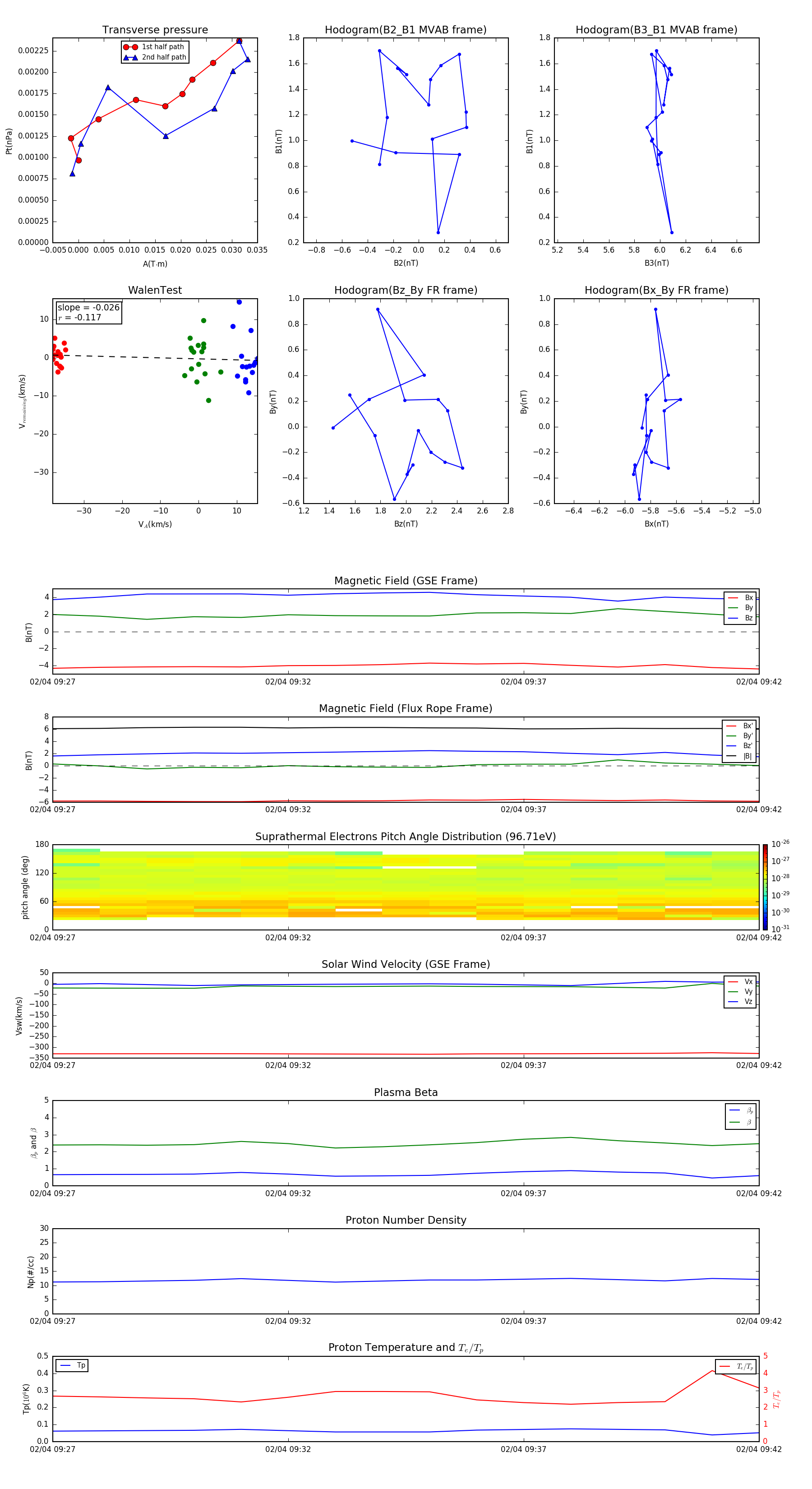Click the "Bx(nT)" x-axis label
812x1489 pixels.
[656, 524]
